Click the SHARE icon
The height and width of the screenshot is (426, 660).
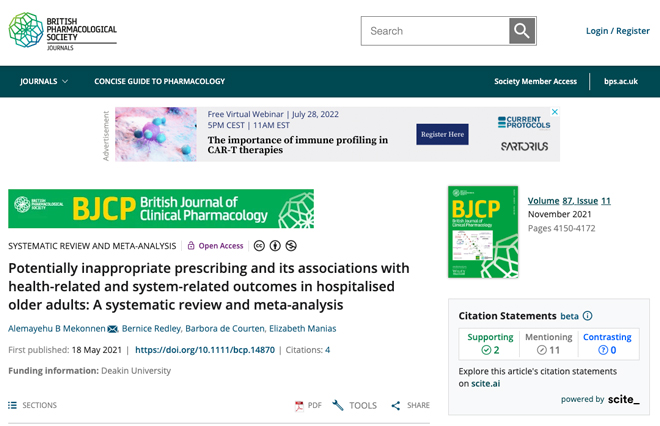pyautogui.click(x=396, y=405)
